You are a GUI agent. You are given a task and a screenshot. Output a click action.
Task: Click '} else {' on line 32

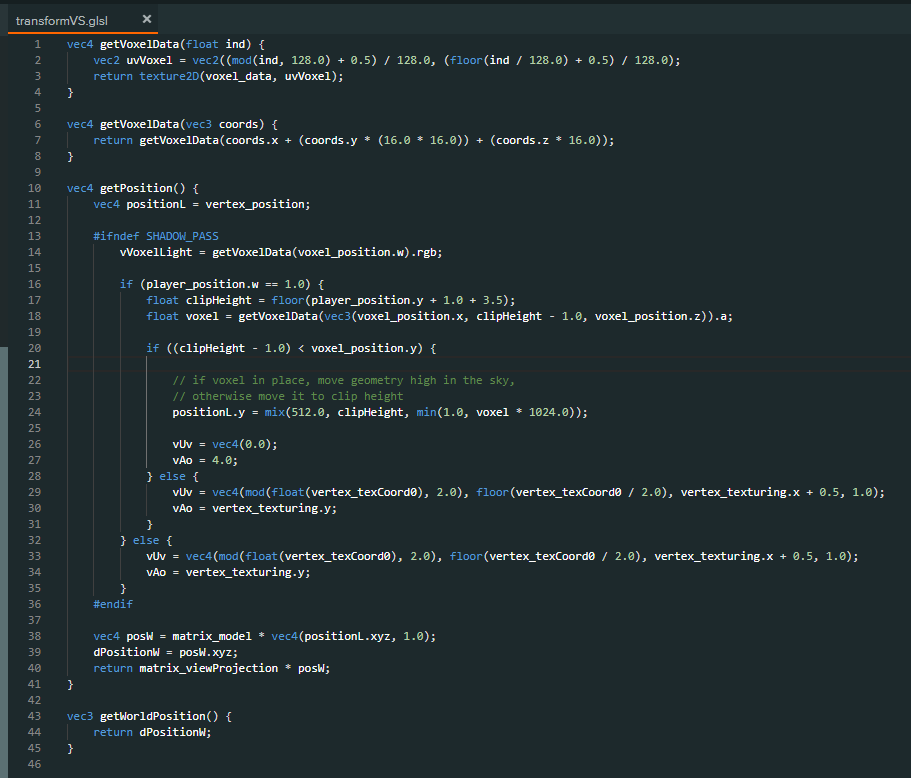coord(146,541)
